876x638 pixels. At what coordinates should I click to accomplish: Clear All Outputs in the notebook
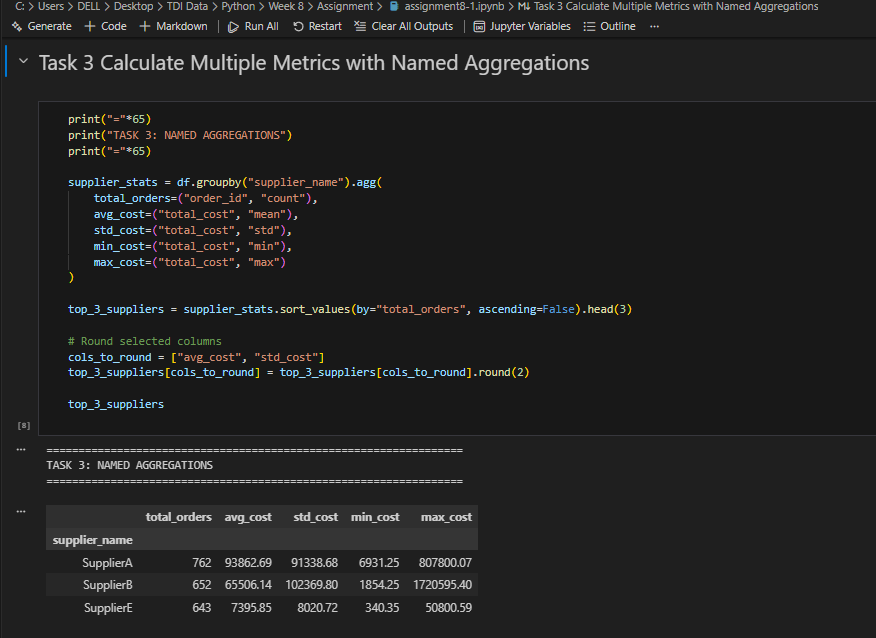pos(404,26)
